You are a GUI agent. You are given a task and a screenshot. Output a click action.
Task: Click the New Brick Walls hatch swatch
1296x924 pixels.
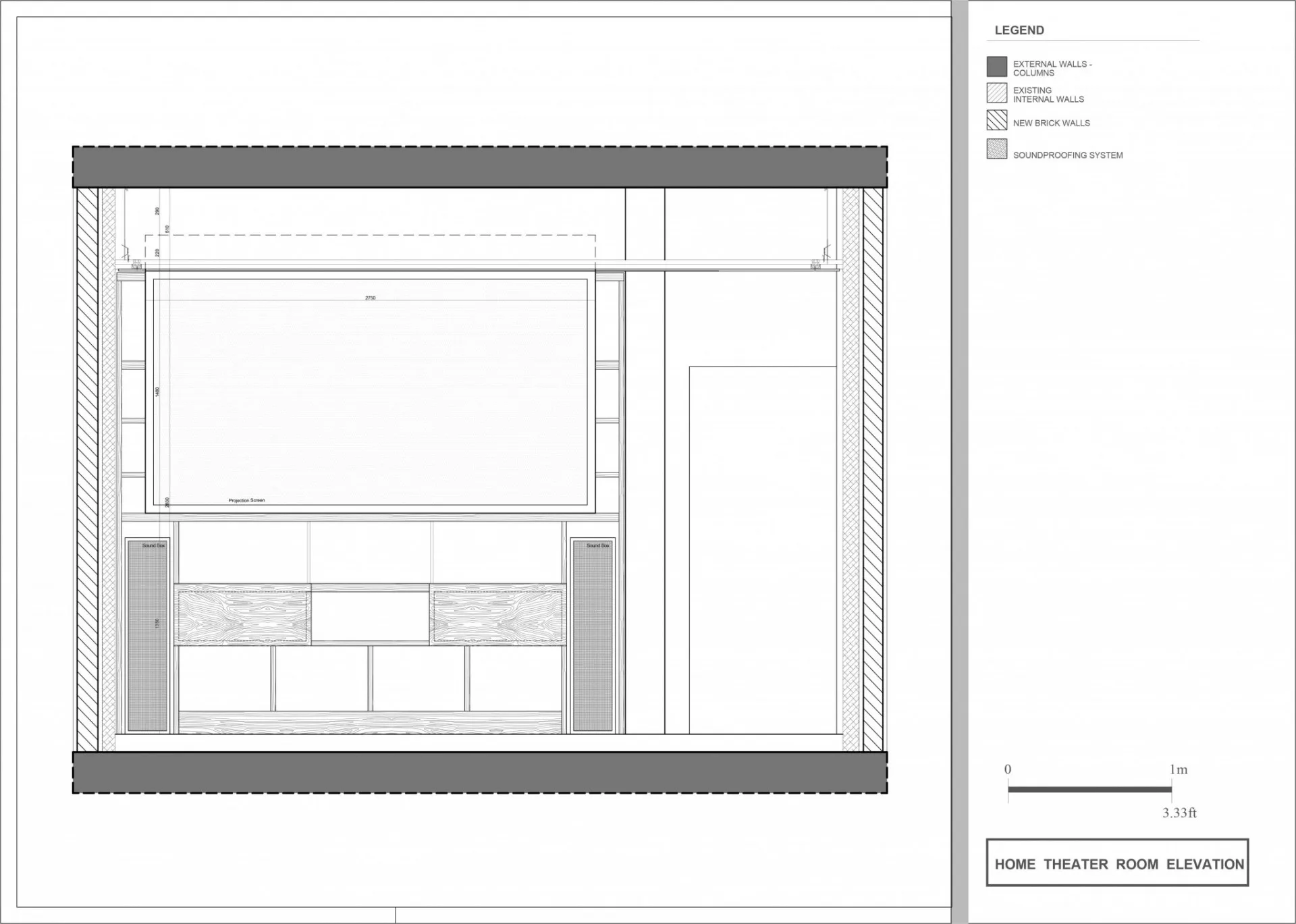point(996,120)
